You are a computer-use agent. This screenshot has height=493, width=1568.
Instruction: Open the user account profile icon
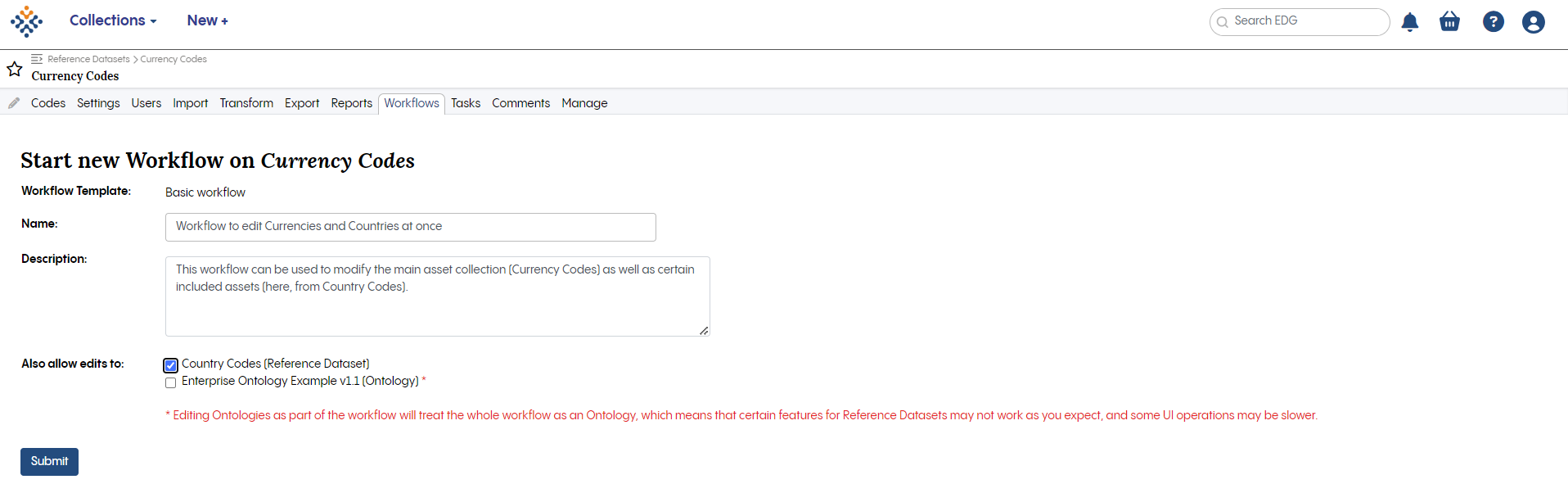tap(1533, 22)
